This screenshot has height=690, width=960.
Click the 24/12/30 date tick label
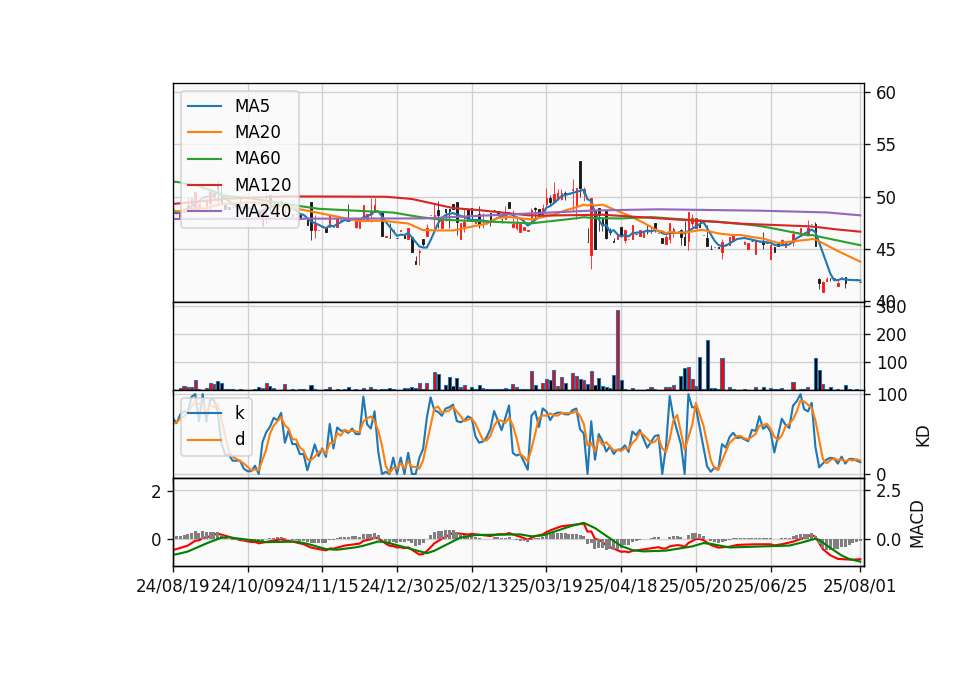[x=397, y=587]
